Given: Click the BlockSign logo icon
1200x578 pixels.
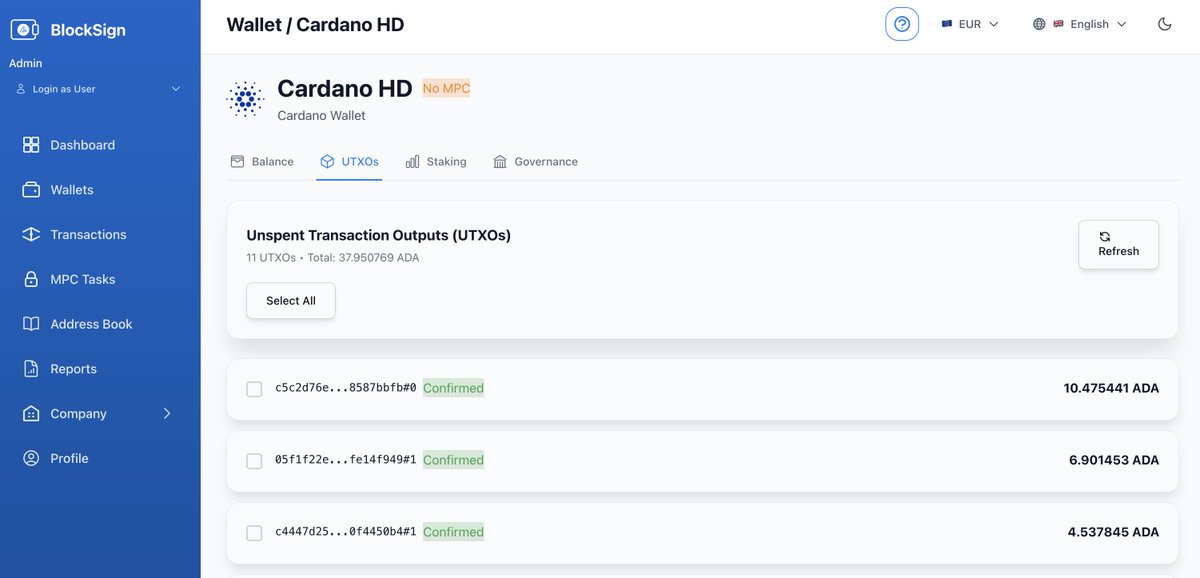Looking at the screenshot, I should point(25,30).
